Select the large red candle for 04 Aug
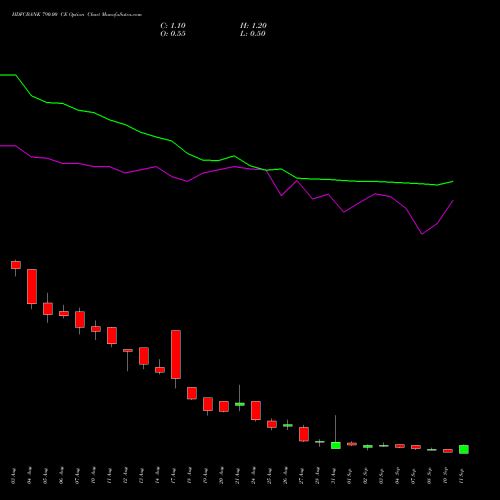Image resolution: width=500 pixels, height=500 pixels. [32, 286]
